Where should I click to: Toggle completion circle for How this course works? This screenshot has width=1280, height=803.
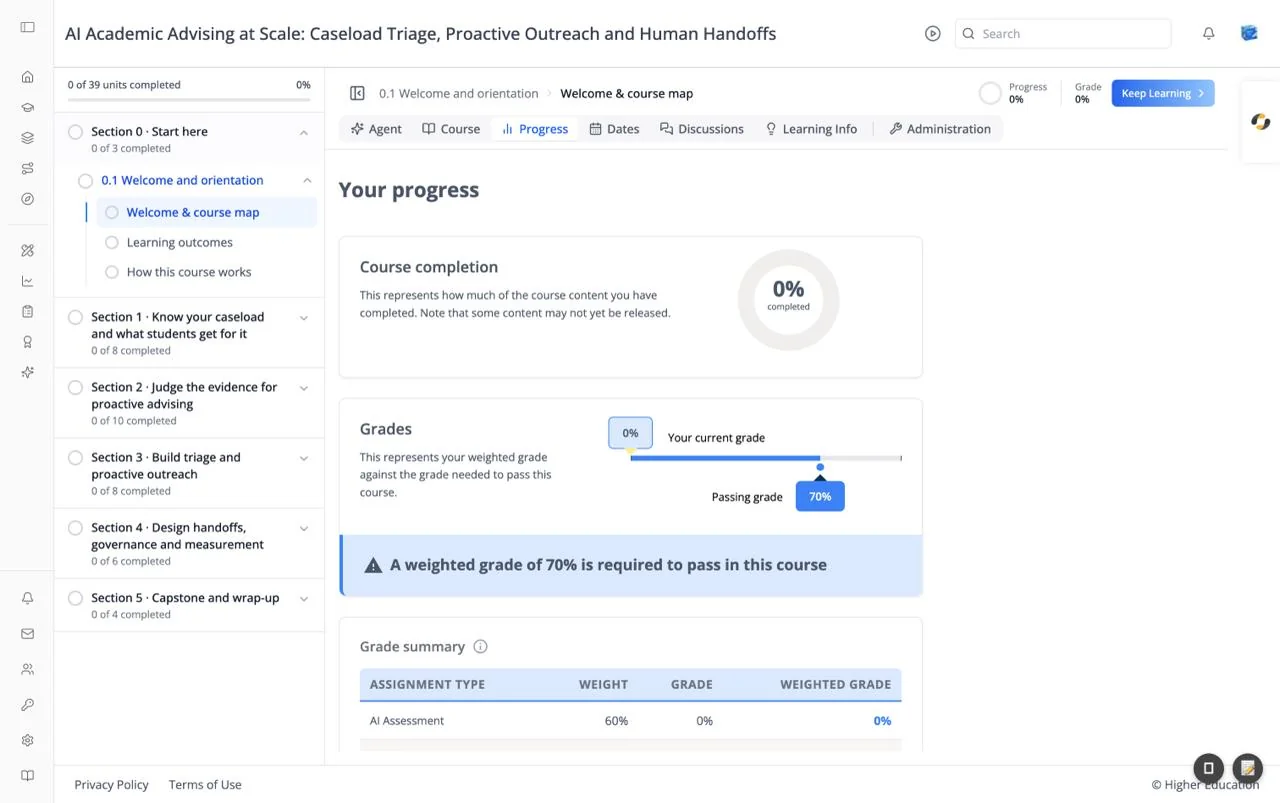pyautogui.click(x=111, y=272)
